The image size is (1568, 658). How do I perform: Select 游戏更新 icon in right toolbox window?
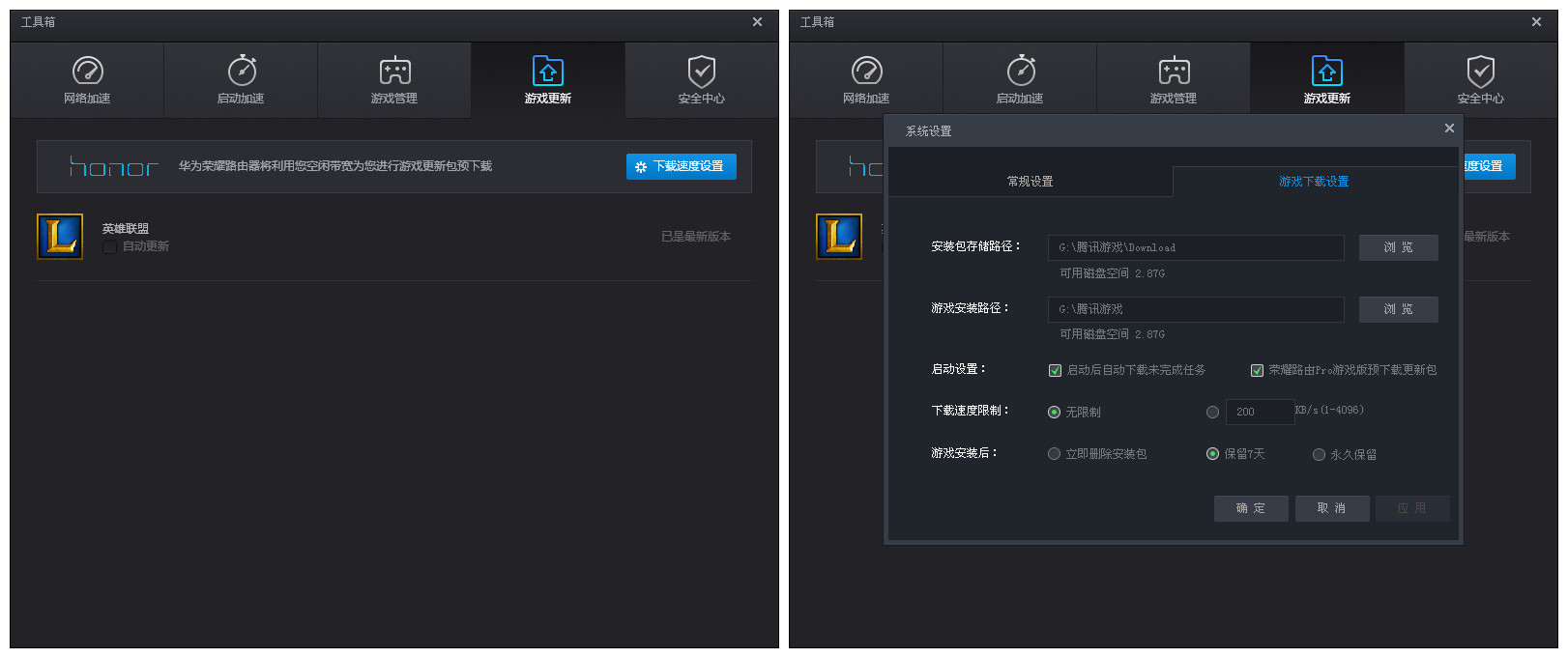click(x=1327, y=71)
